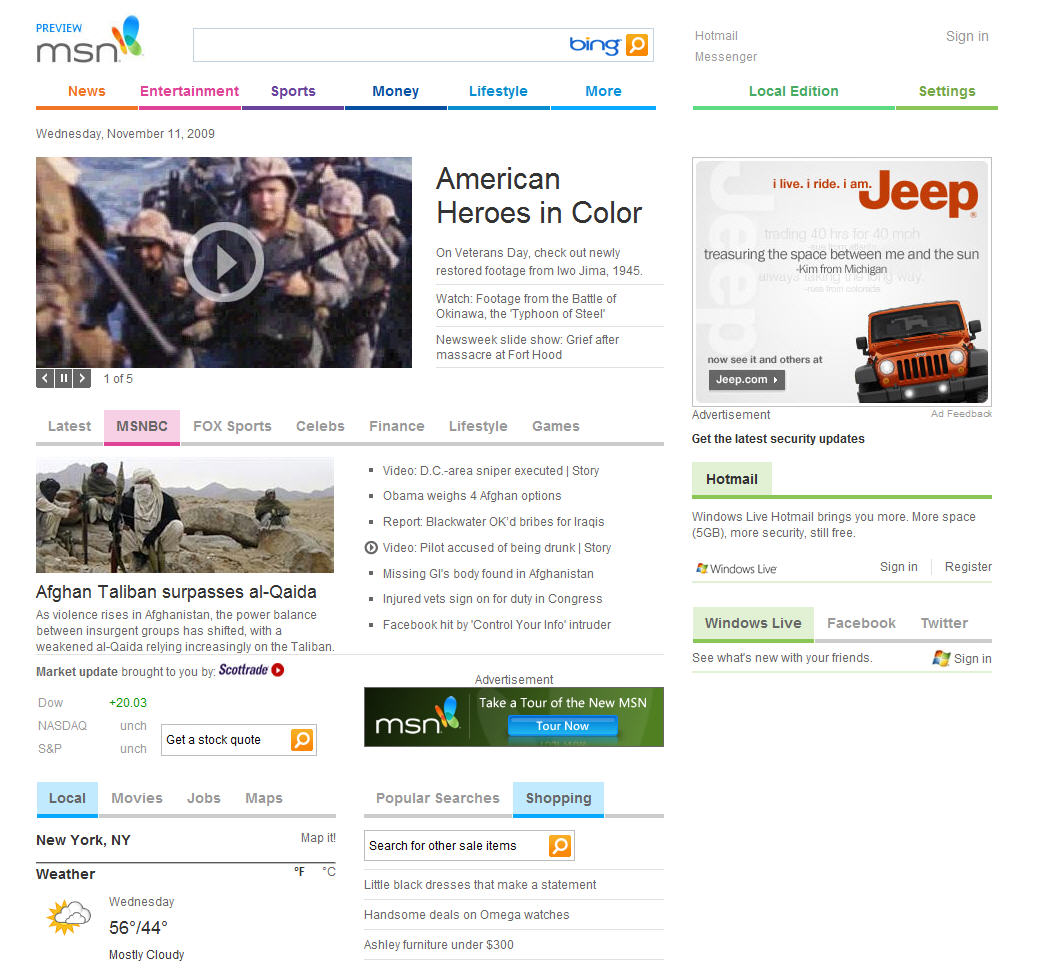Viewport: 1055px width, 968px height.
Task: Select the Celebs tab
Action: 320,426
